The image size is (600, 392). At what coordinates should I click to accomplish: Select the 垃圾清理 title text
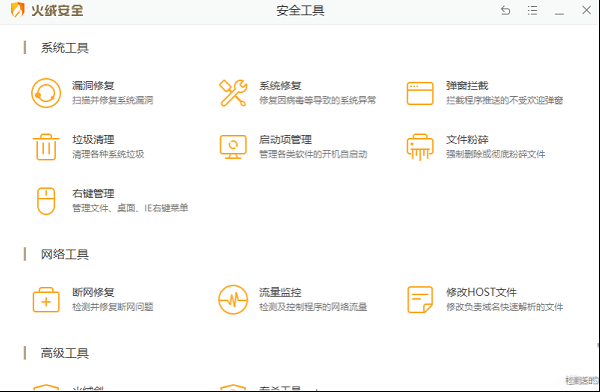(93, 140)
